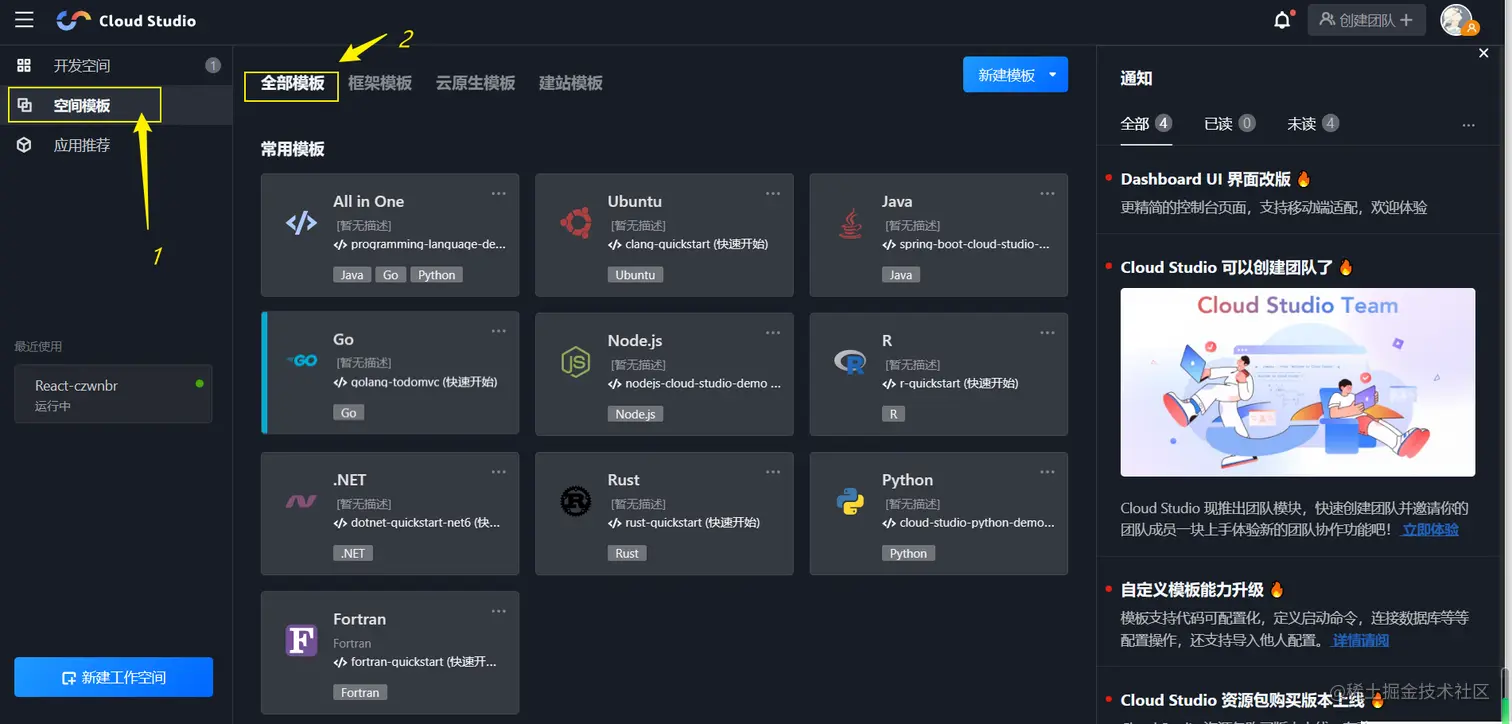Select the All in One template icon
The height and width of the screenshot is (724, 1512).
(301, 223)
